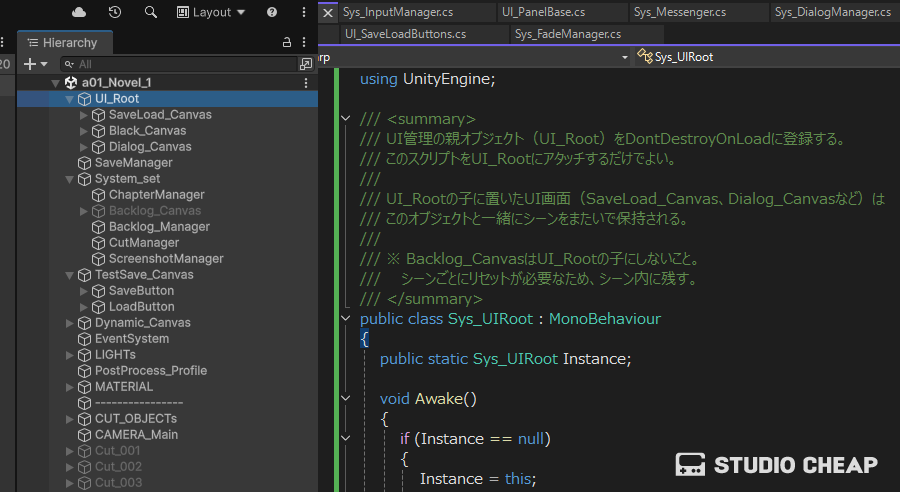Select CAMERA_Main in the Hierarchy
900x492 pixels.
[x=136, y=435]
